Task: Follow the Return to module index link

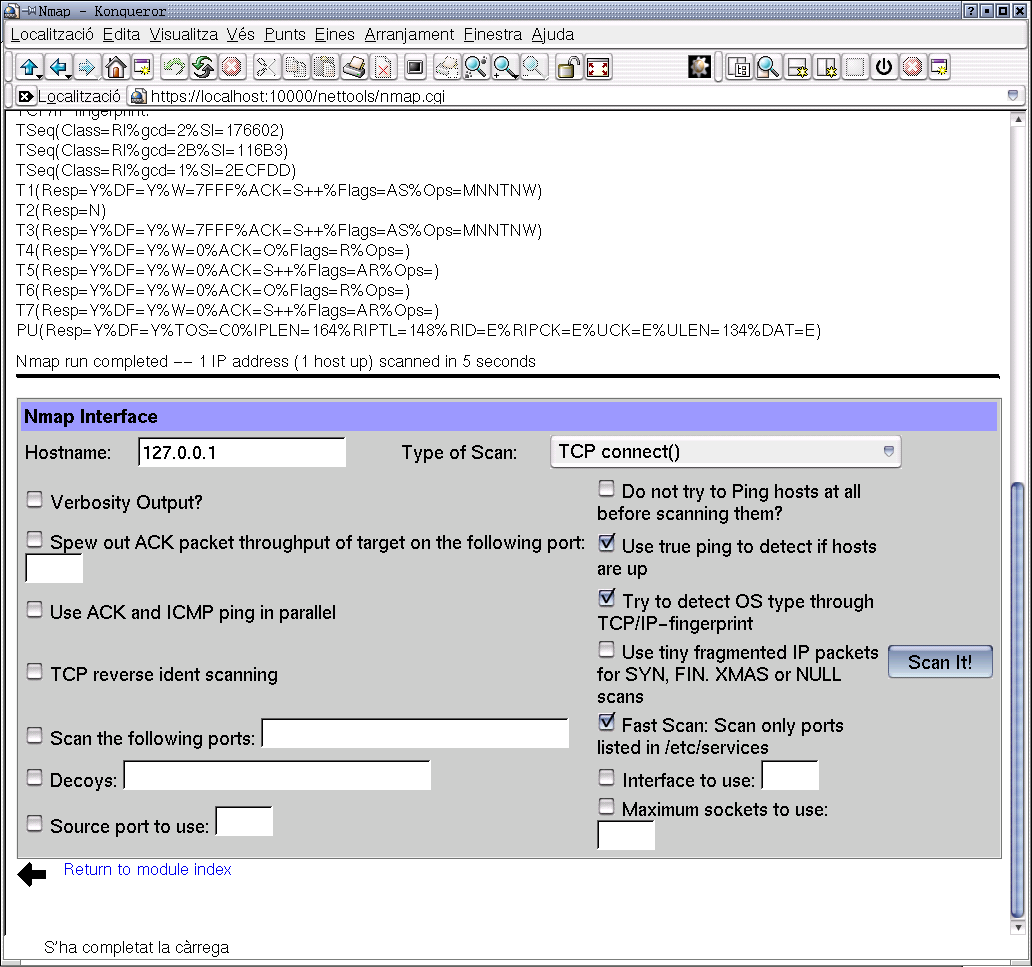Action: [147, 870]
